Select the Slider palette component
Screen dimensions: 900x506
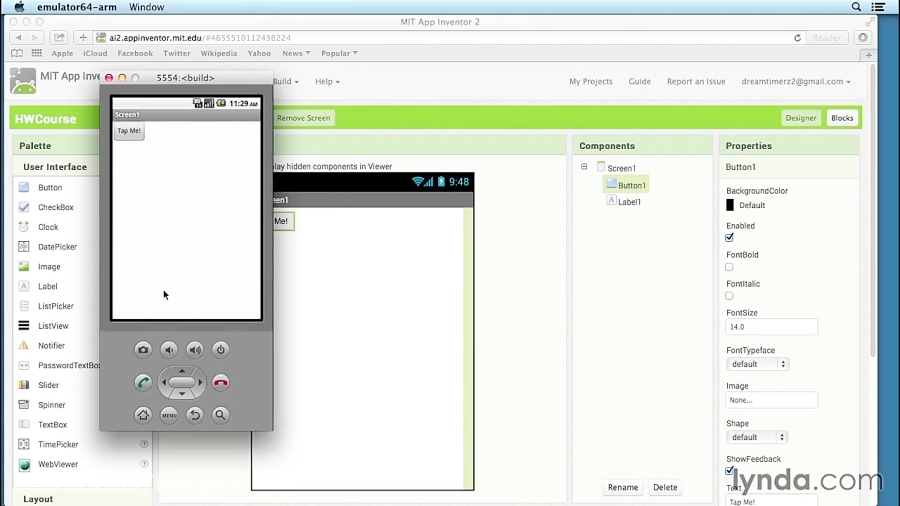pos(48,386)
